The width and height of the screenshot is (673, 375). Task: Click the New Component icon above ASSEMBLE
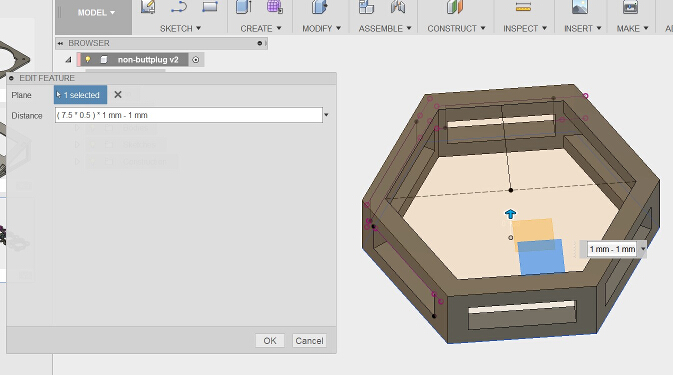[x=367, y=7]
